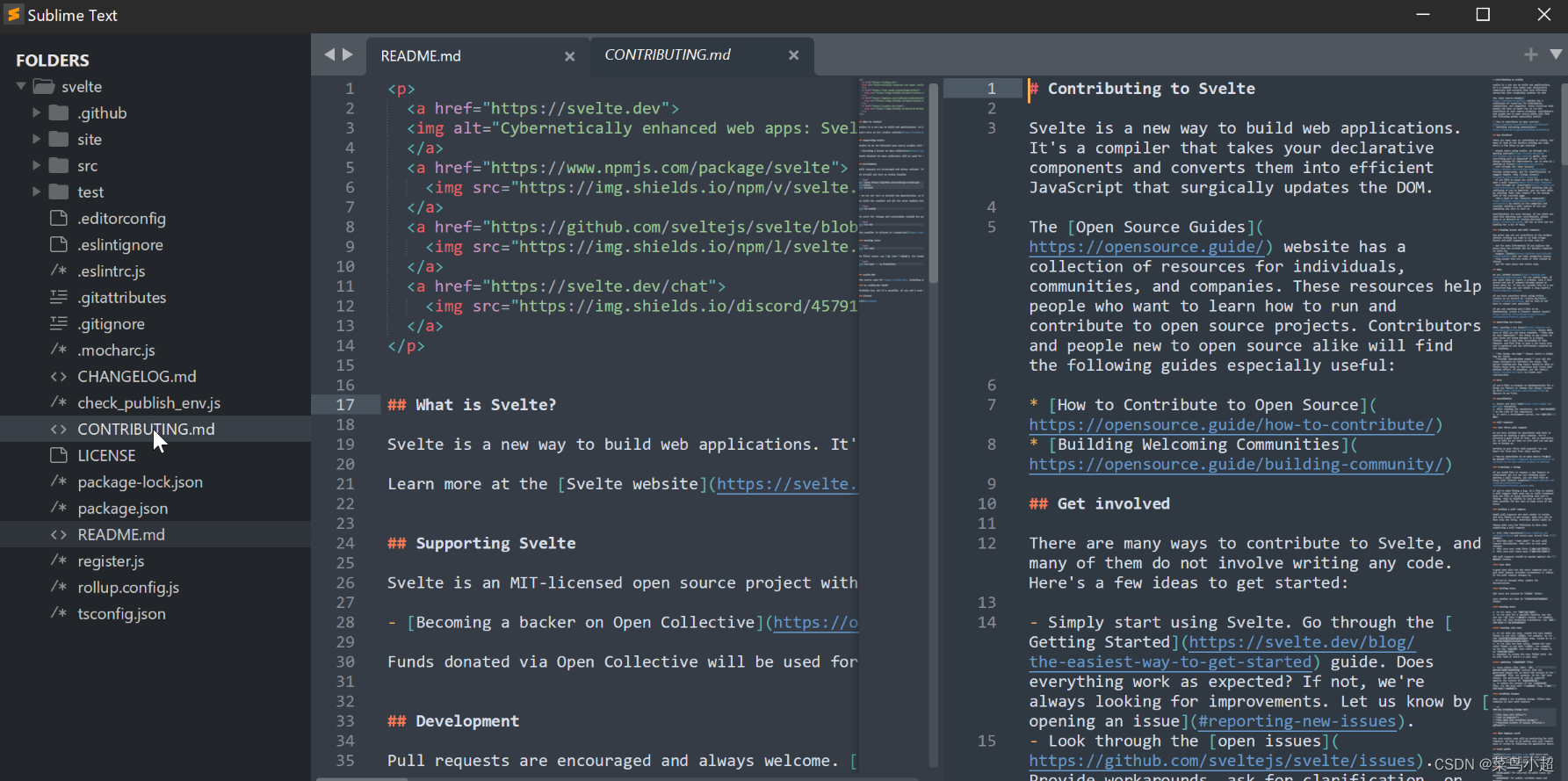Click the 'What is Svelte?' heading line
1568x781 pixels.
[x=472, y=405]
